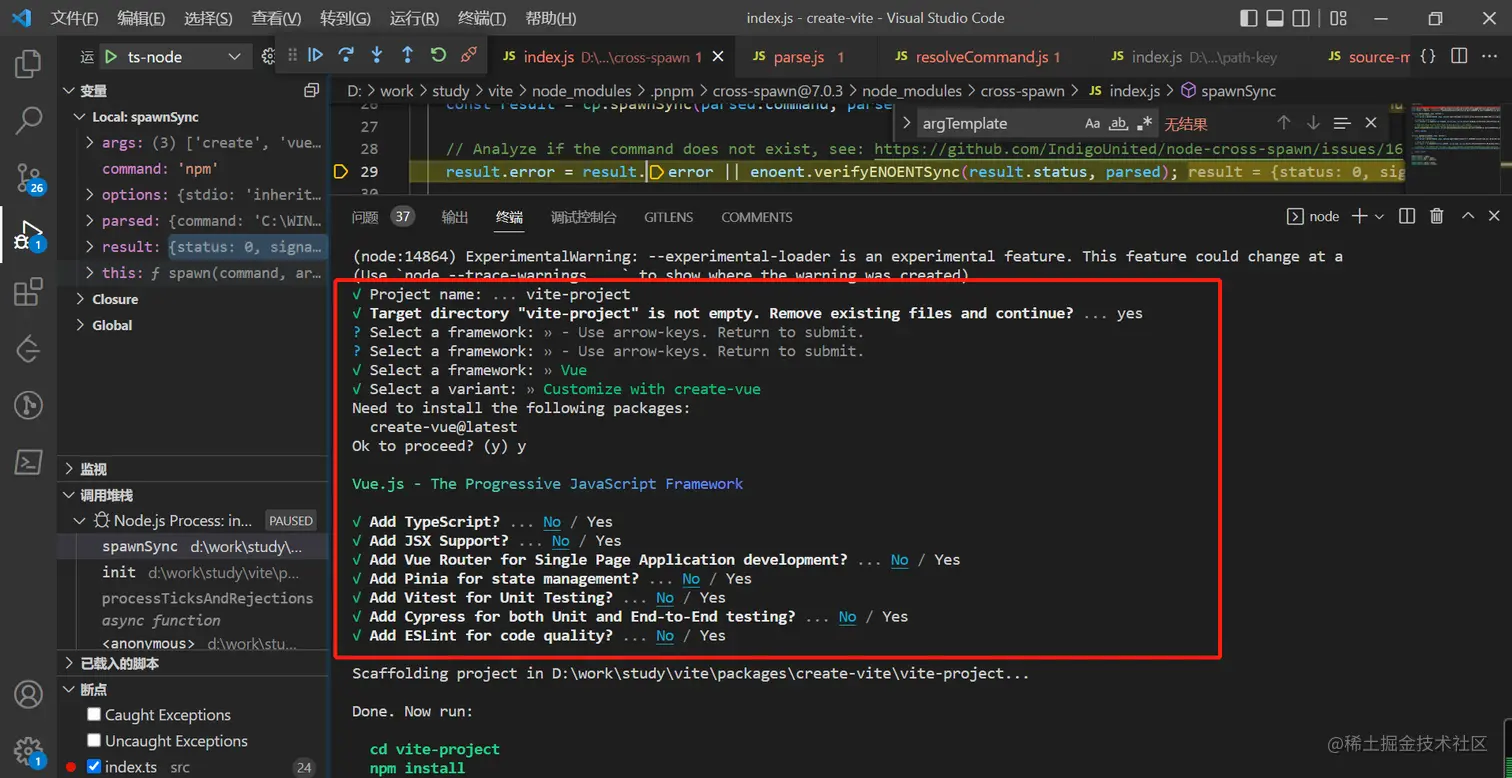1512x778 pixels.
Task: Toggle Match Whole Word in find widget
Action: pyautogui.click(x=1119, y=123)
